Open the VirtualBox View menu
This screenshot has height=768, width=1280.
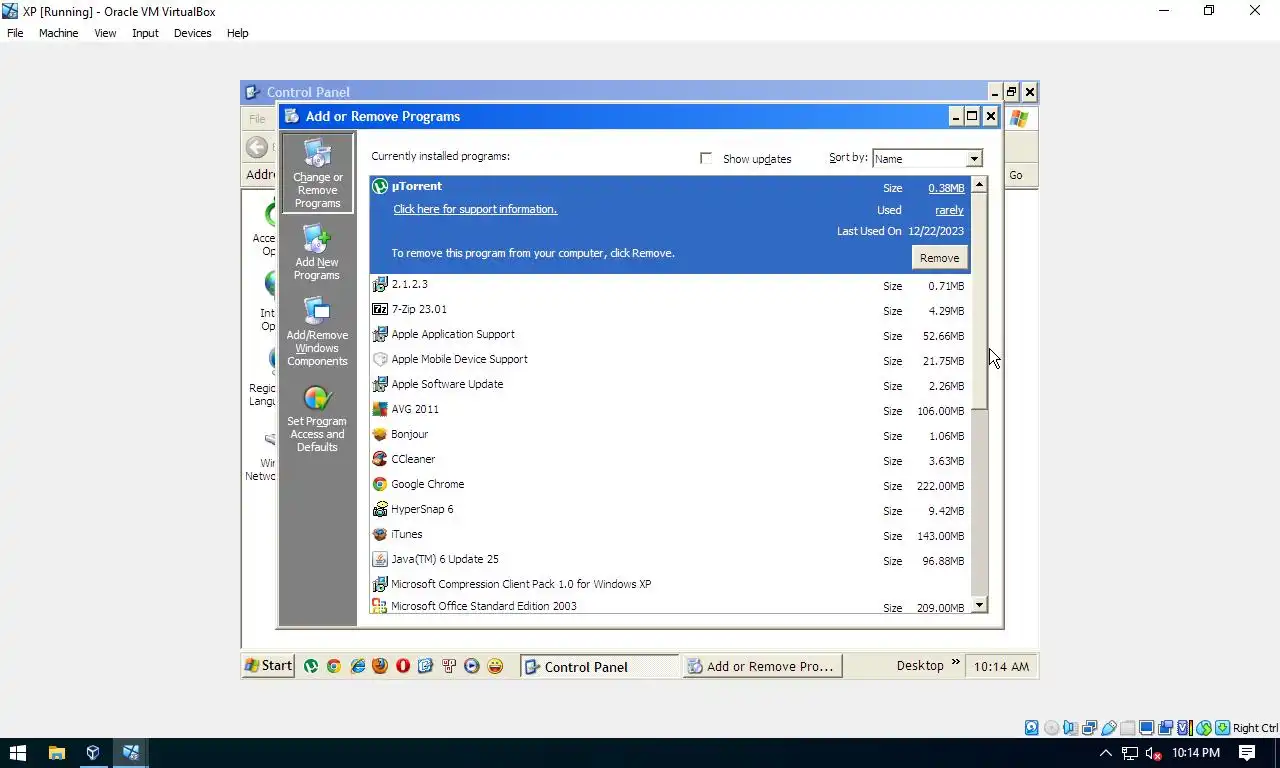[105, 33]
